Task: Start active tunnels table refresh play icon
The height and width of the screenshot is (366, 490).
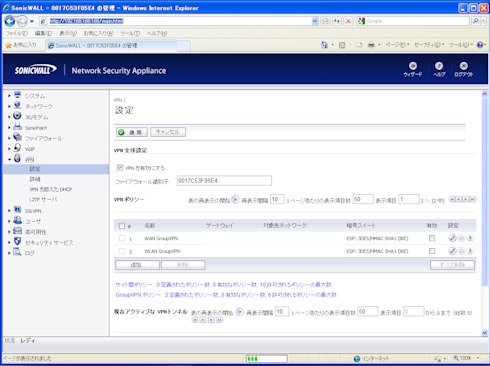Action: (239, 312)
